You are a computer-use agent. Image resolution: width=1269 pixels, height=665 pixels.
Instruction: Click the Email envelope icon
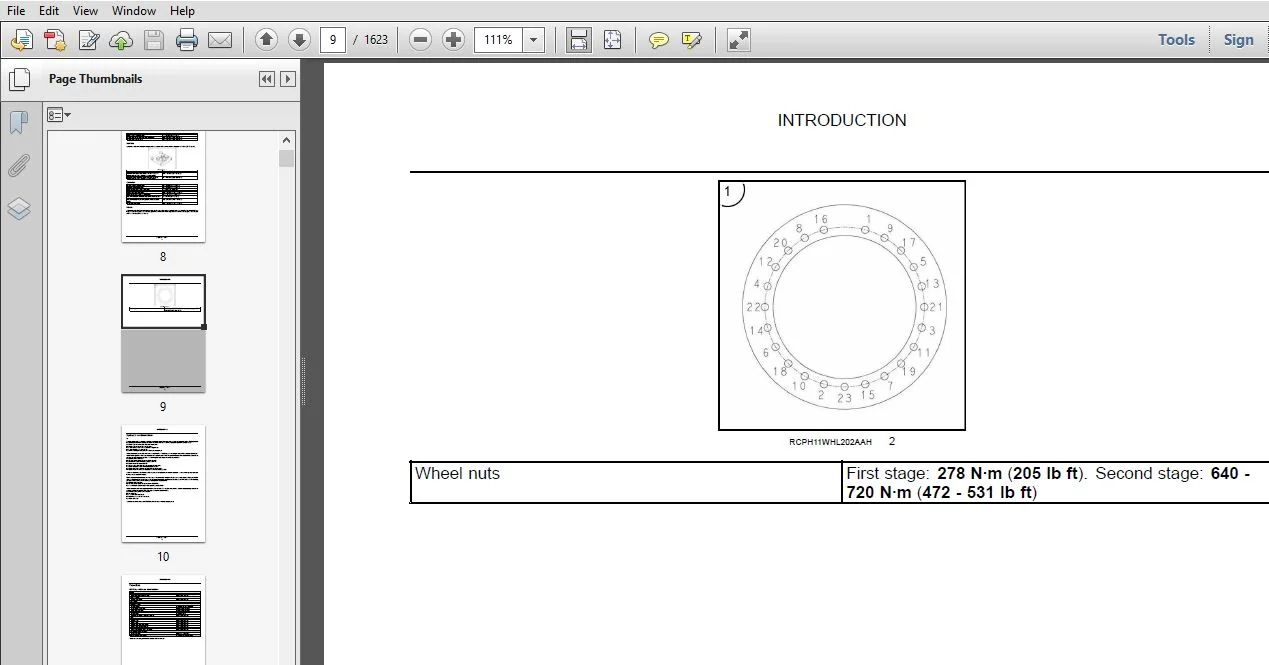click(220, 40)
